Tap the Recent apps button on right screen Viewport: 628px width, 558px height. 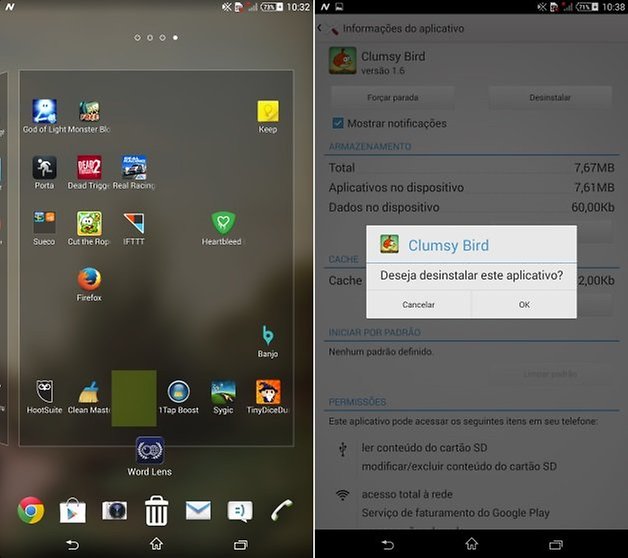click(x=556, y=544)
